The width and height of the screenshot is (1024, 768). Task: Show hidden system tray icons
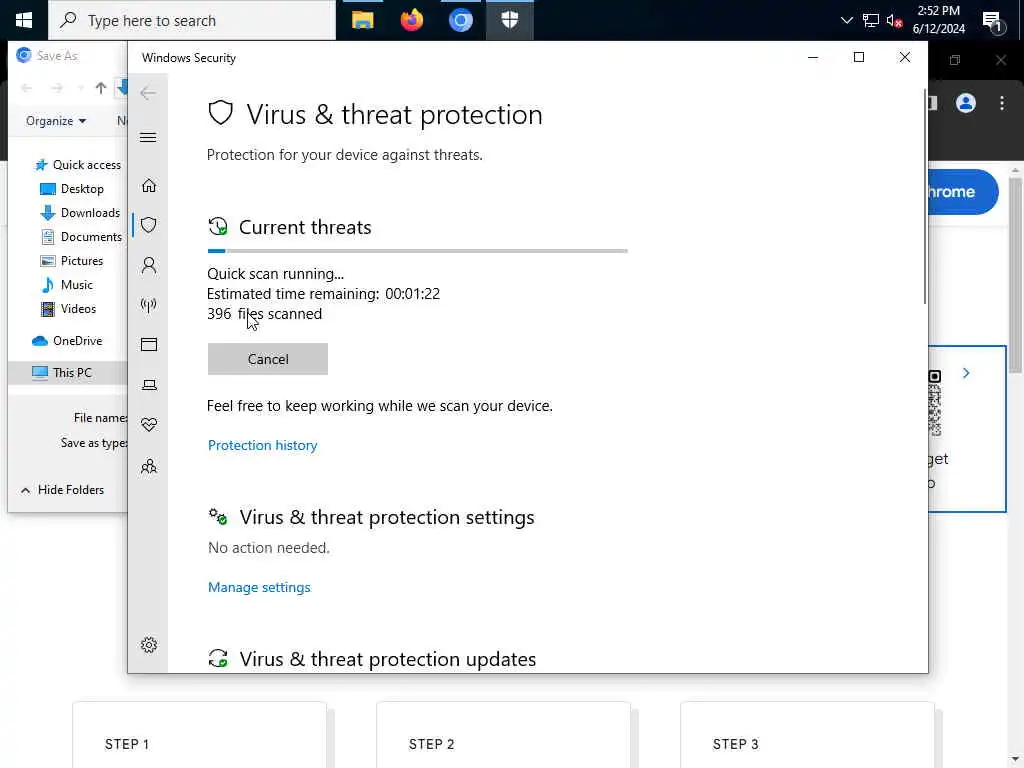coord(846,20)
